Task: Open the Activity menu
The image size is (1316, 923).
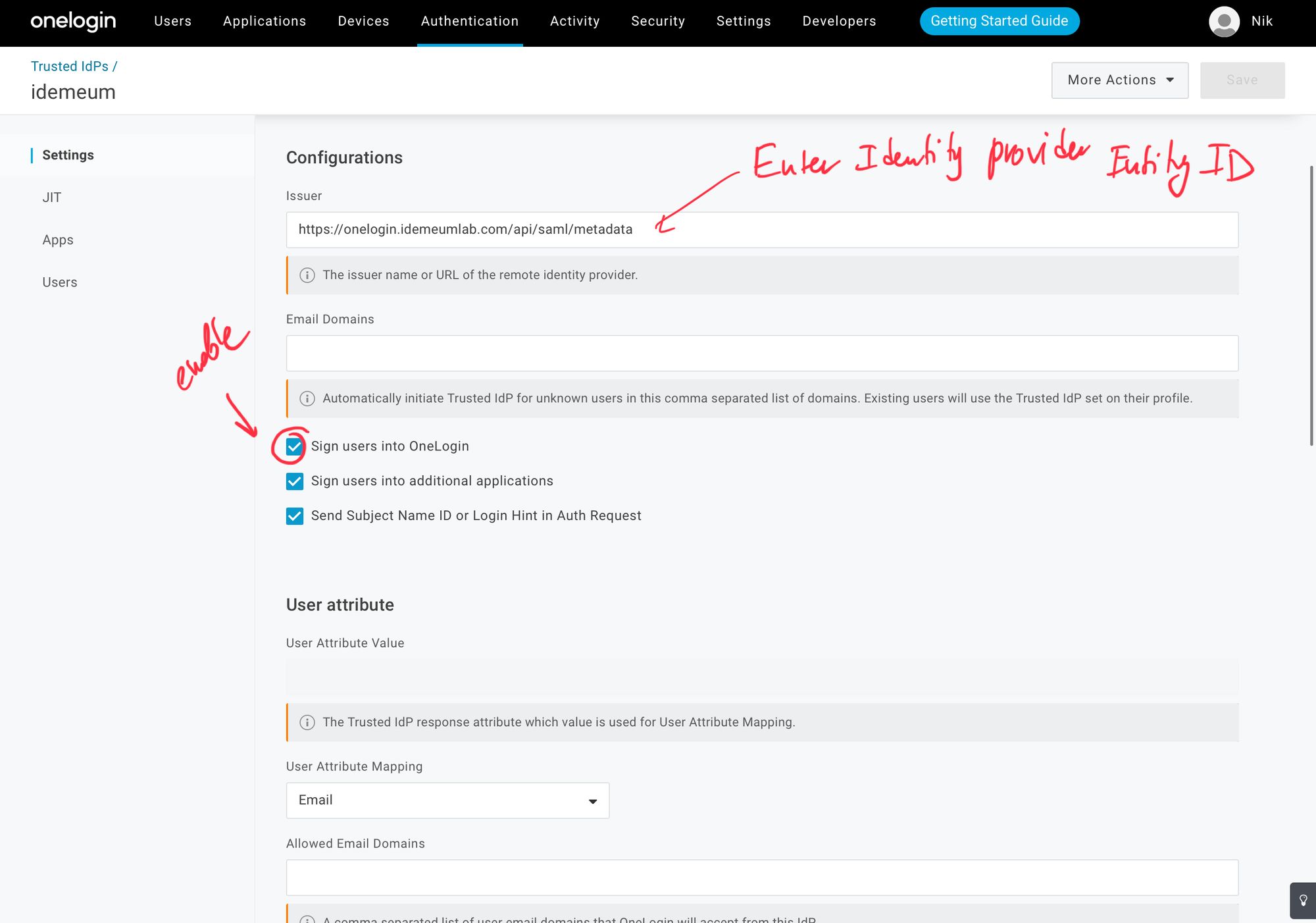Action: click(575, 21)
